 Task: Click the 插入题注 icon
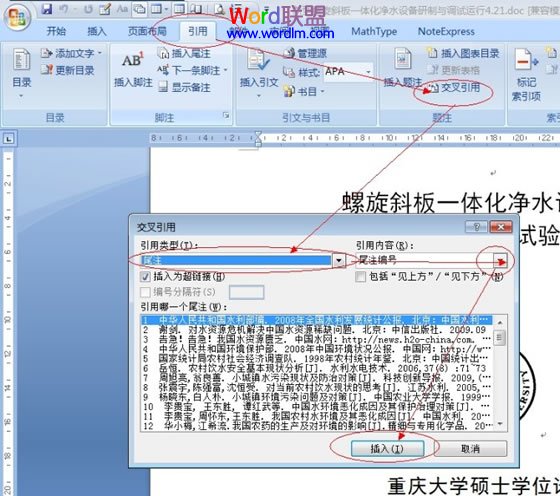click(x=402, y=59)
